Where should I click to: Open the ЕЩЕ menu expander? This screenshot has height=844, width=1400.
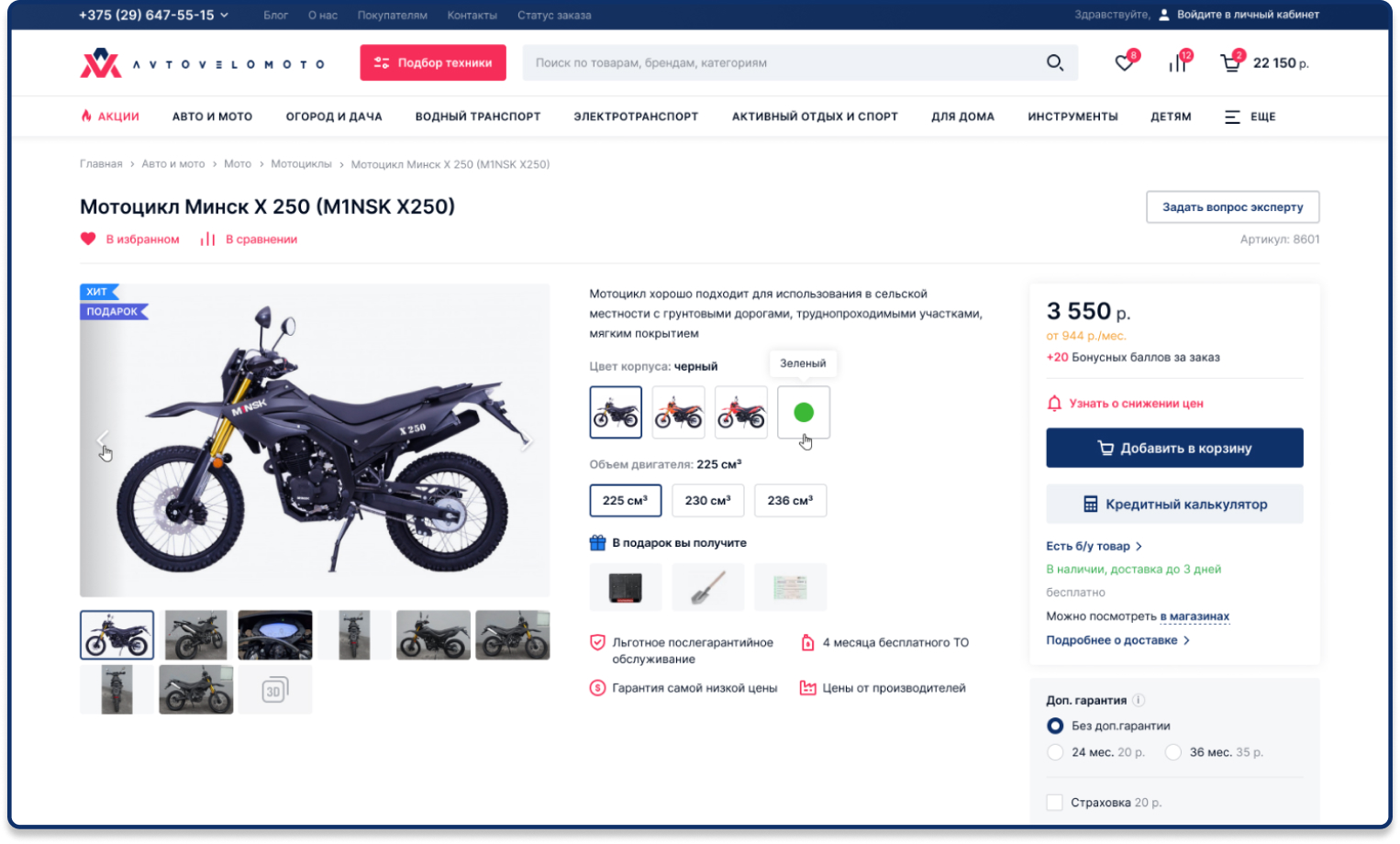point(1250,117)
